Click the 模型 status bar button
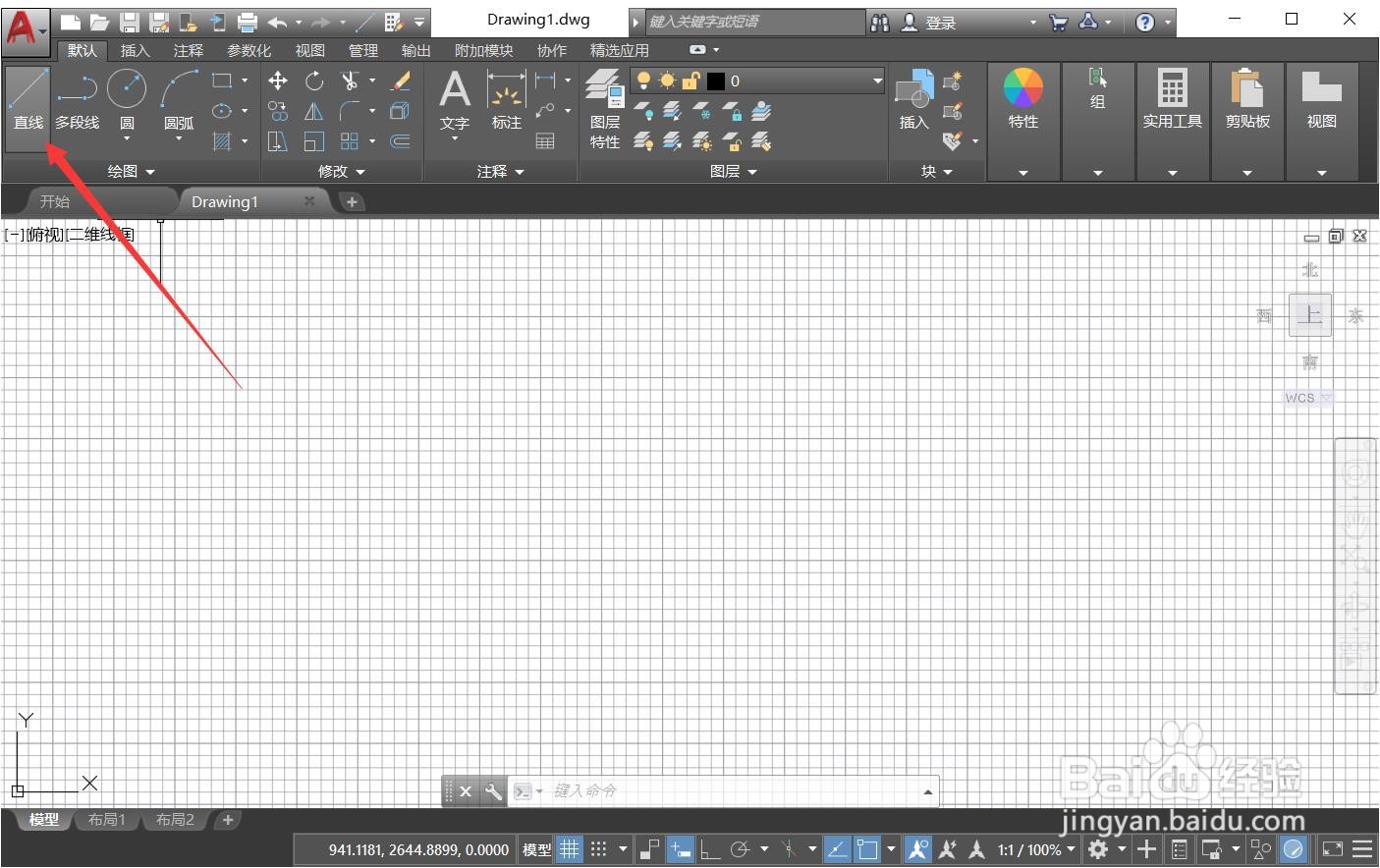Screen dimensions: 1380x868 tap(536, 849)
